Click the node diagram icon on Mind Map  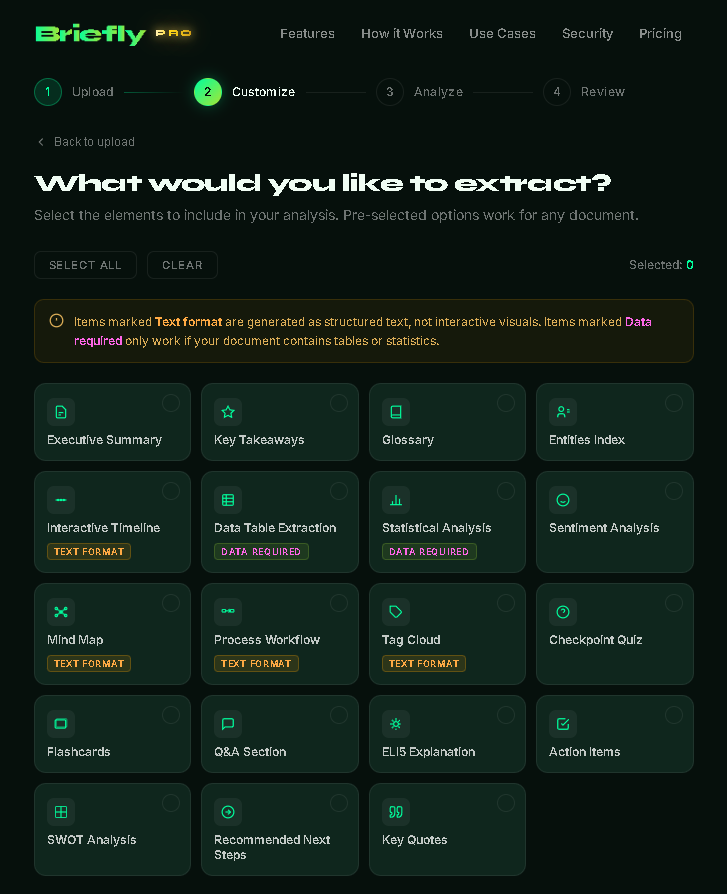[61, 612]
